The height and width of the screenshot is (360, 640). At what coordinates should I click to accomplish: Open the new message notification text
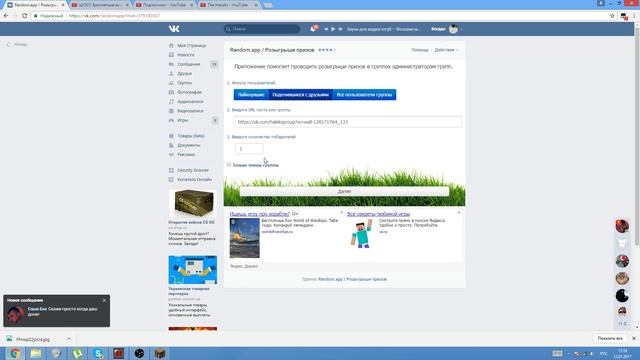tap(62, 311)
